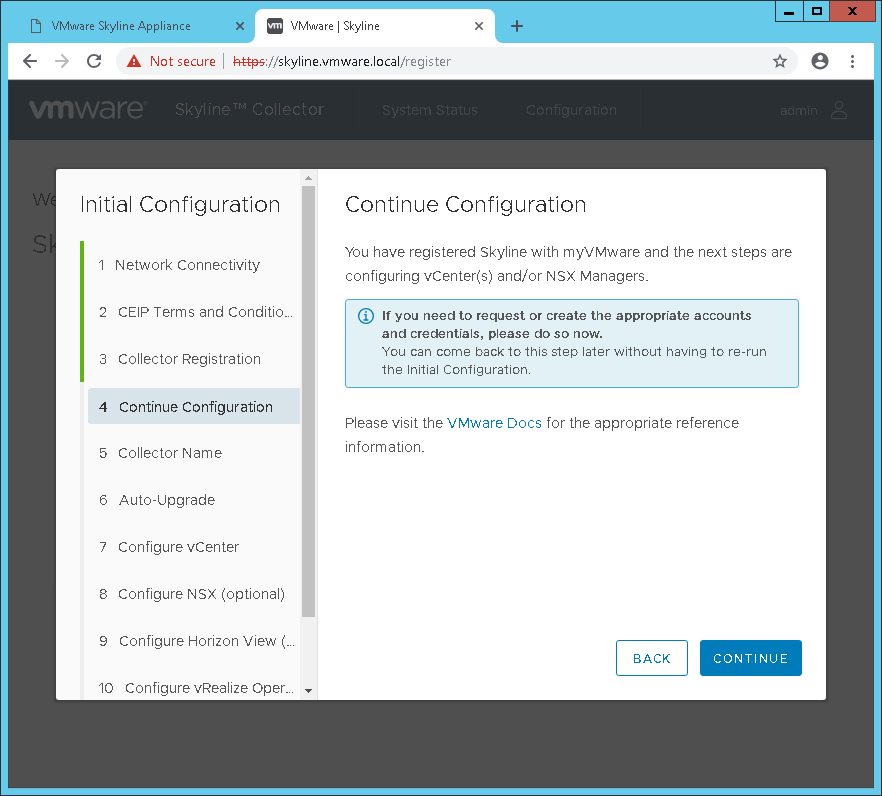
Task: Go back using the browser back arrow
Action: click(30, 61)
